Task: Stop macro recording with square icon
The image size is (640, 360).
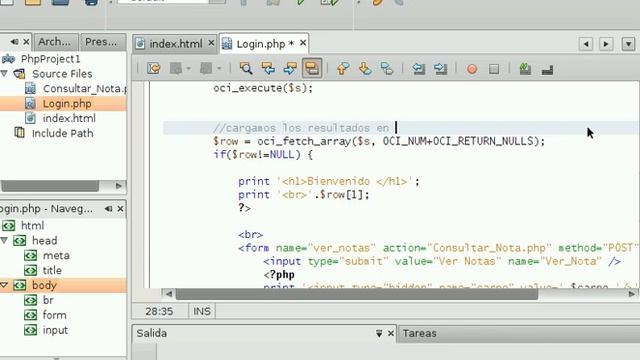Action: pyautogui.click(x=494, y=69)
